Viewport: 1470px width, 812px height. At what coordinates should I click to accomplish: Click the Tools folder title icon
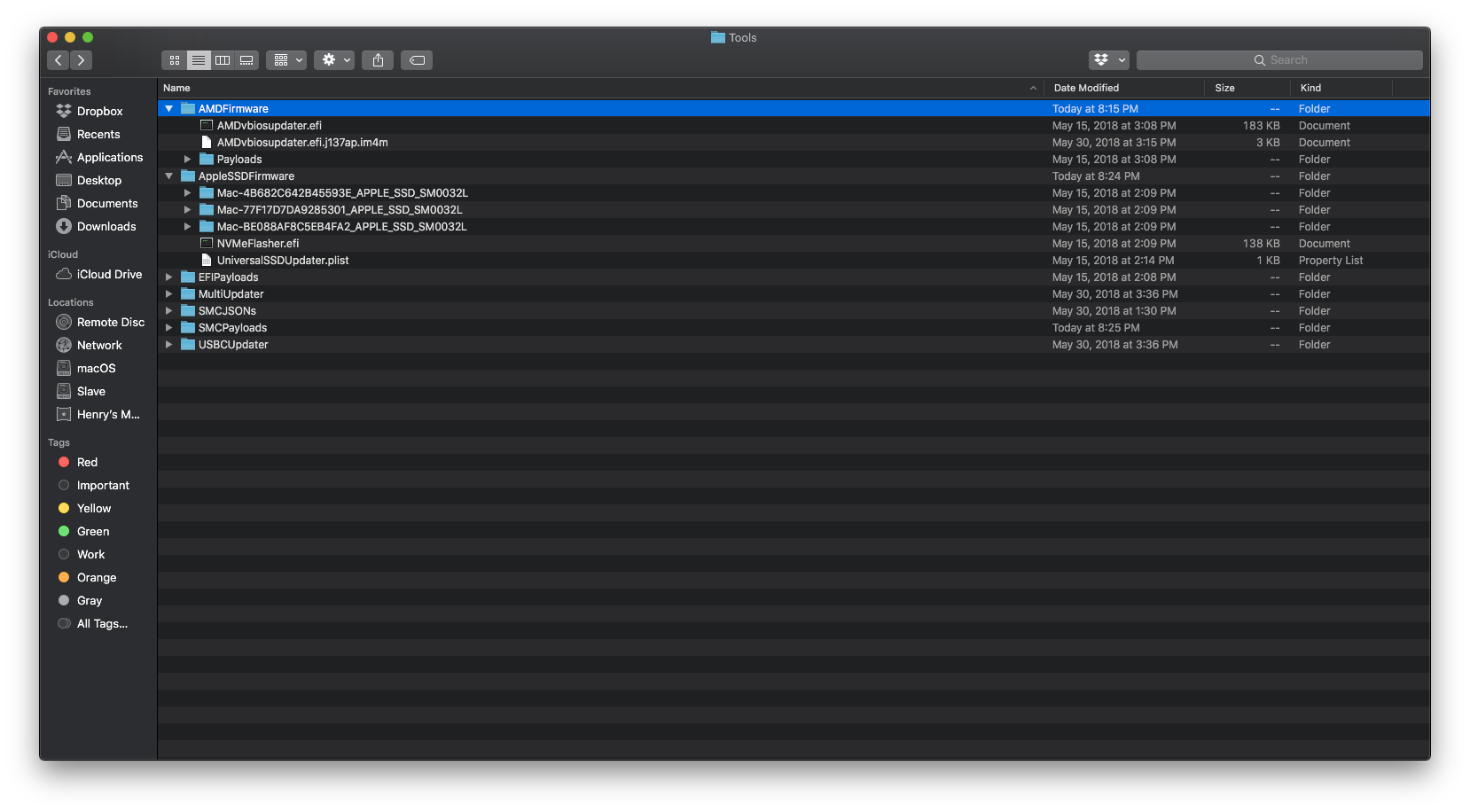click(718, 37)
